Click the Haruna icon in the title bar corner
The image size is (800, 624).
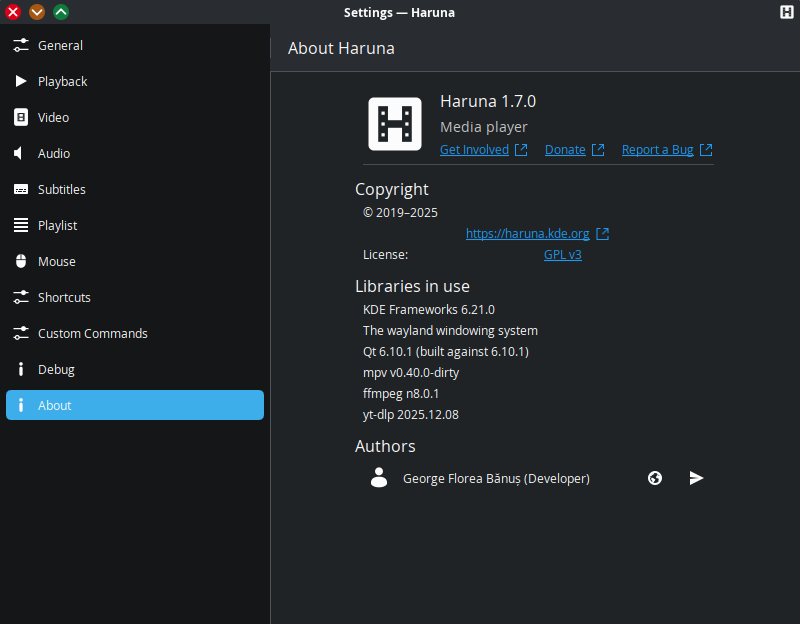[787, 12]
